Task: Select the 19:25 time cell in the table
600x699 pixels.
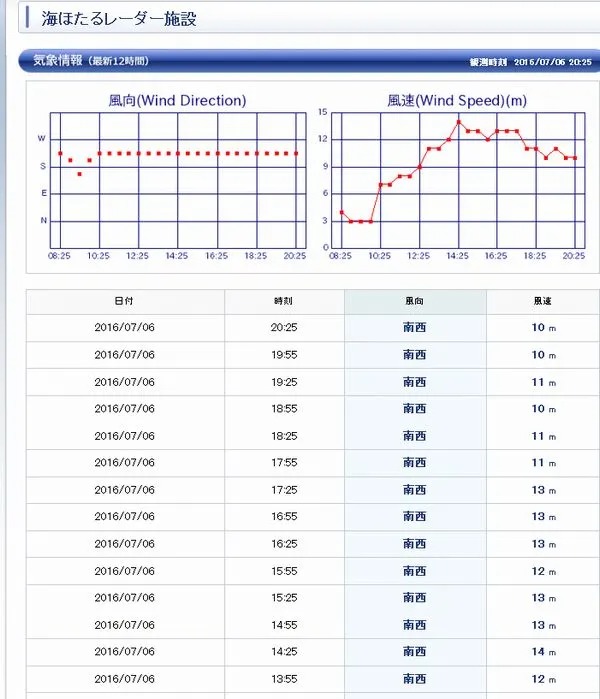Action: tap(284, 382)
